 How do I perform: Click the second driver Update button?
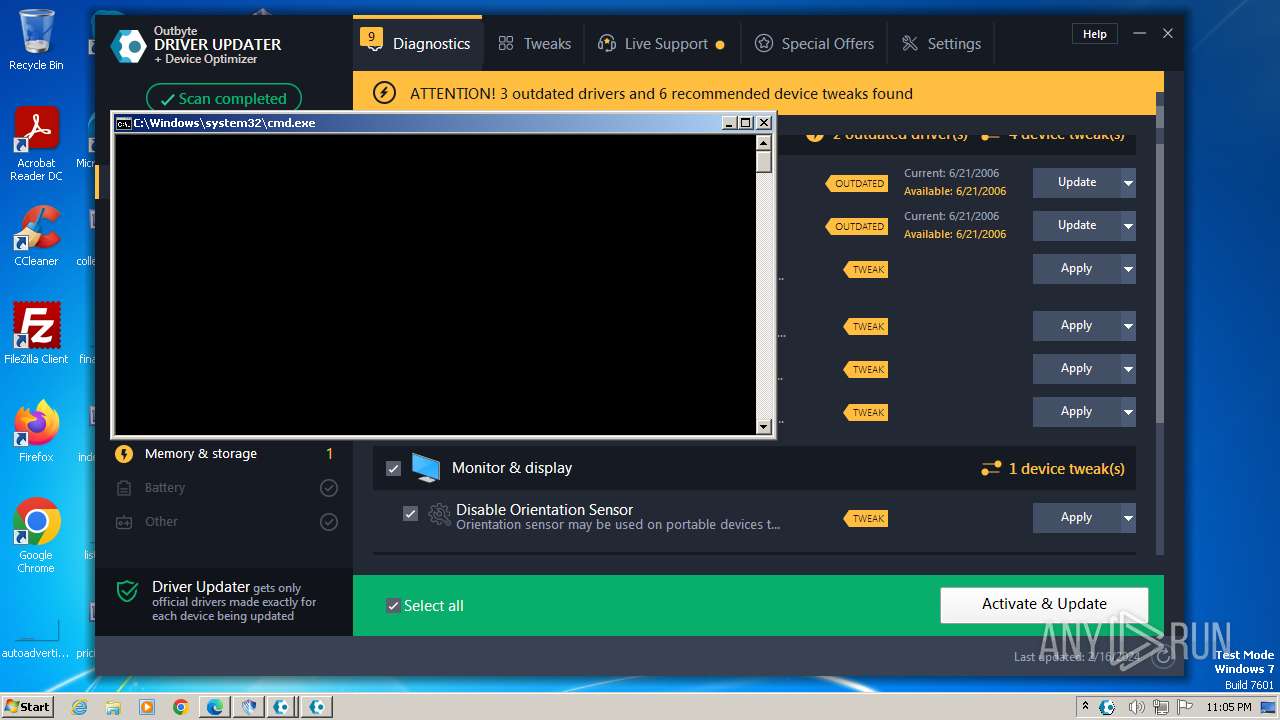click(1077, 226)
